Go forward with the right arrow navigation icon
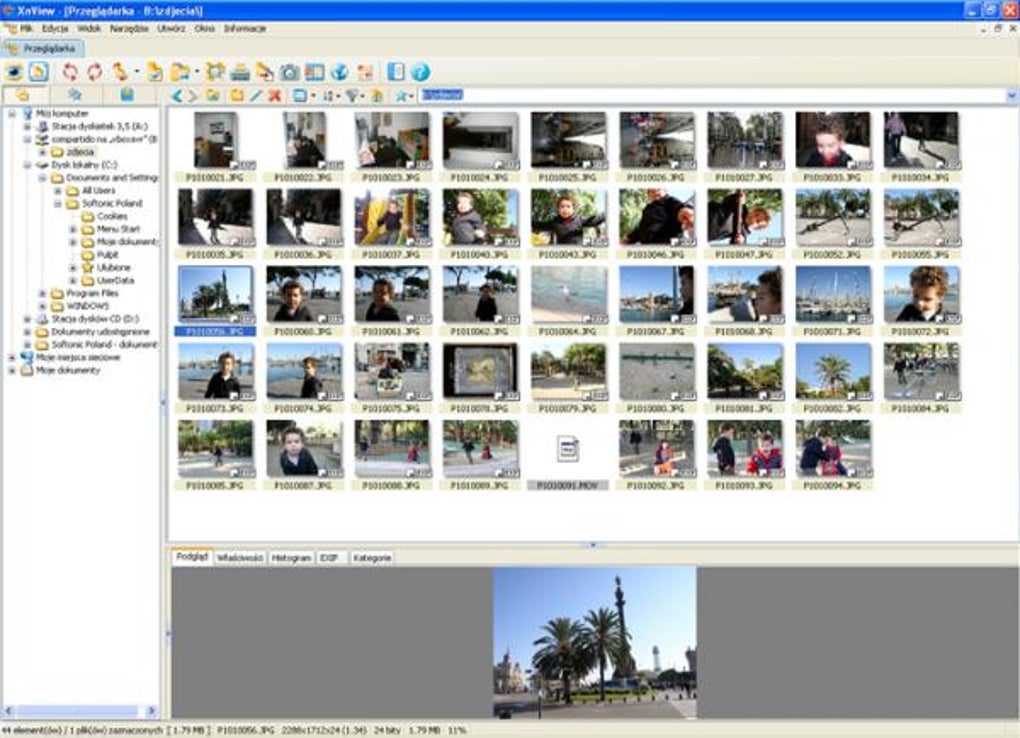 pyautogui.click(x=193, y=96)
